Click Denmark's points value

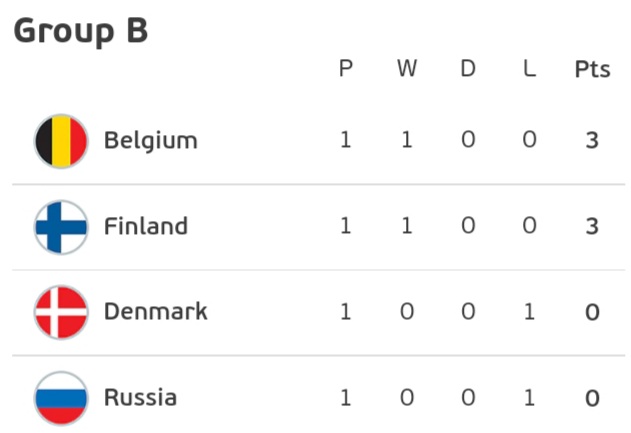[x=592, y=313]
